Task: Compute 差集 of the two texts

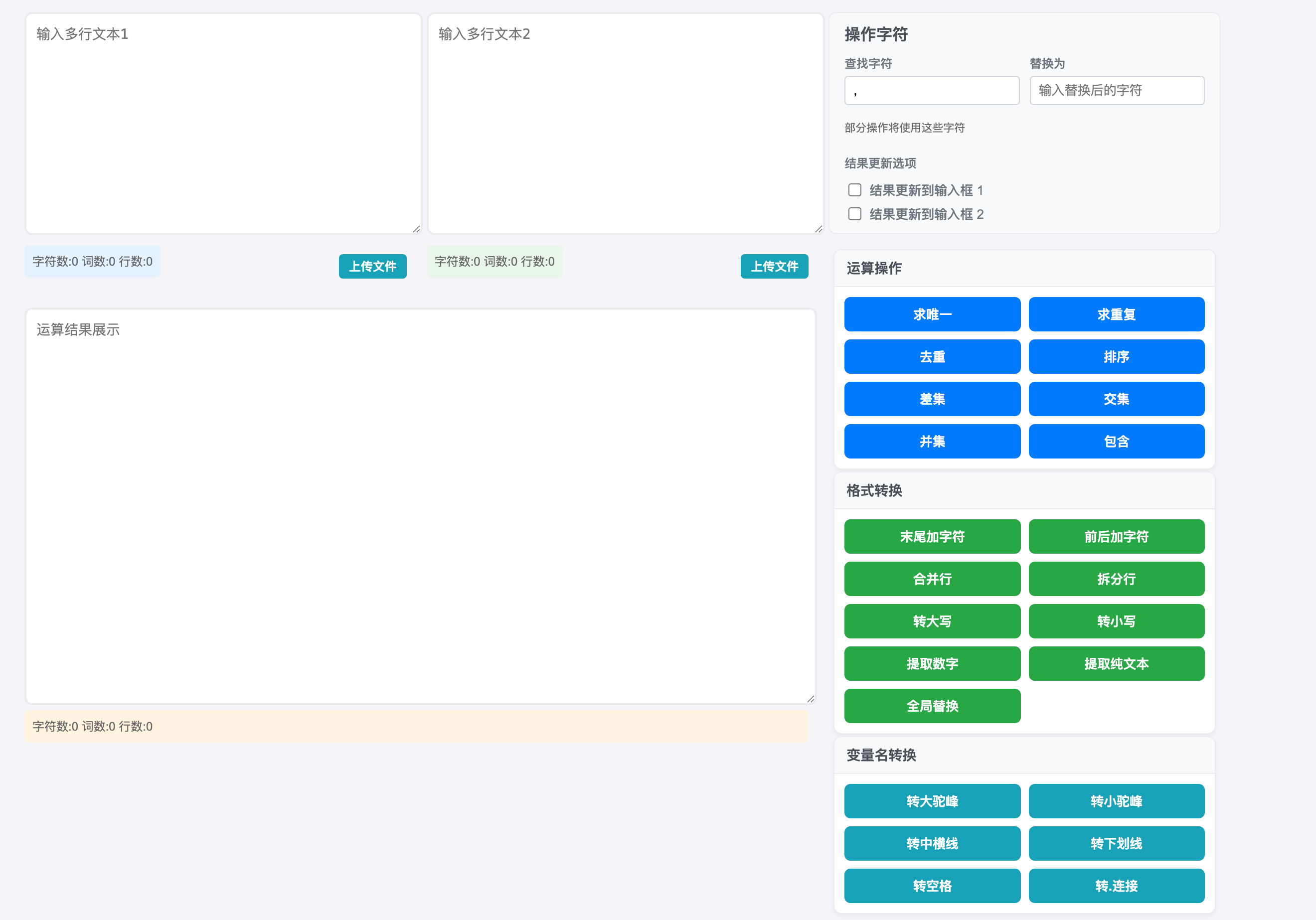Action: pyautogui.click(x=932, y=399)
